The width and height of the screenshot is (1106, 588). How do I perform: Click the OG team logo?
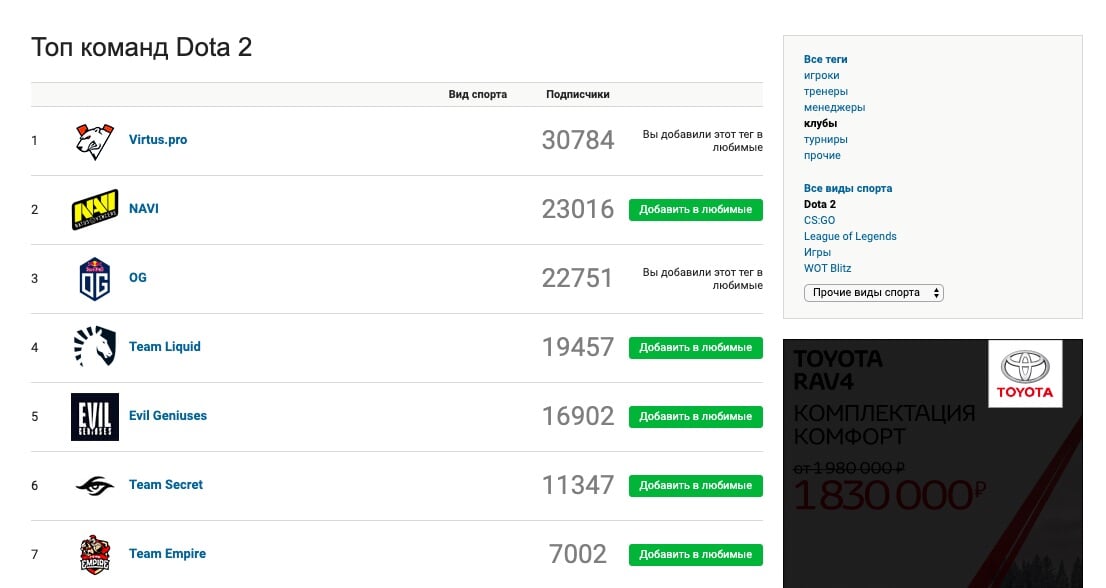95,278
